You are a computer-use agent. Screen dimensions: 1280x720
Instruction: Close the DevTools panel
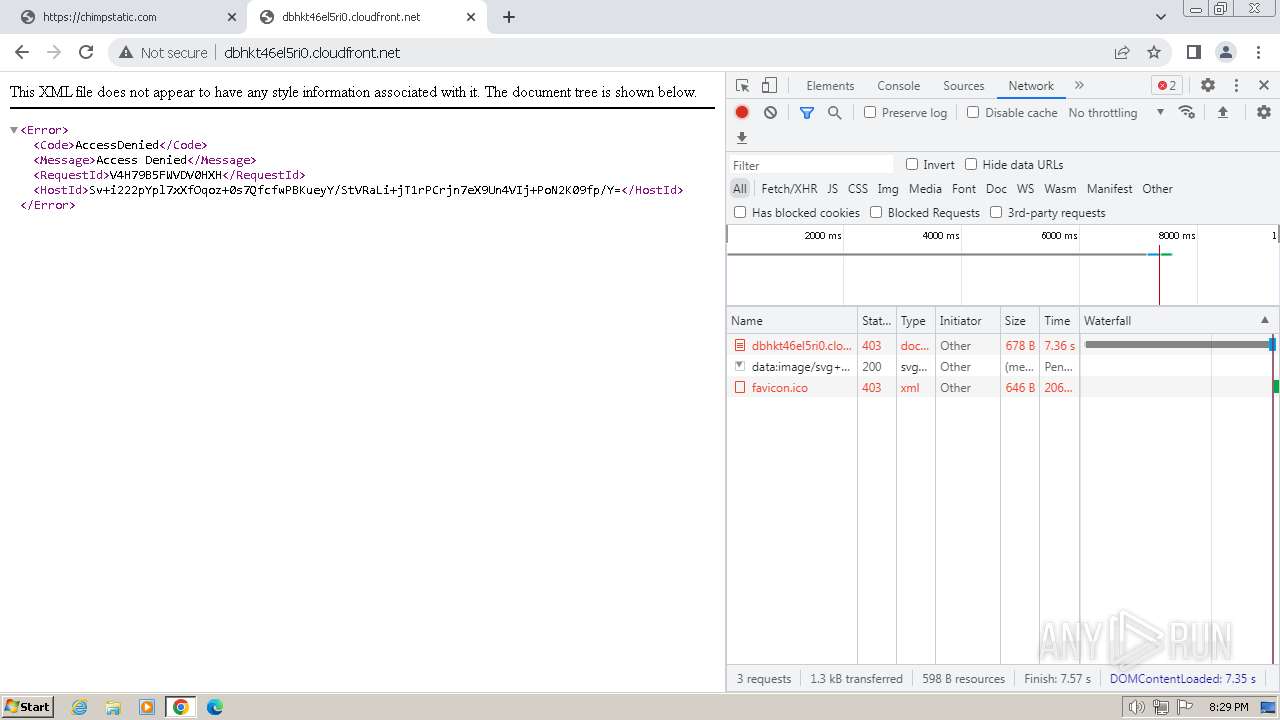1264,85
